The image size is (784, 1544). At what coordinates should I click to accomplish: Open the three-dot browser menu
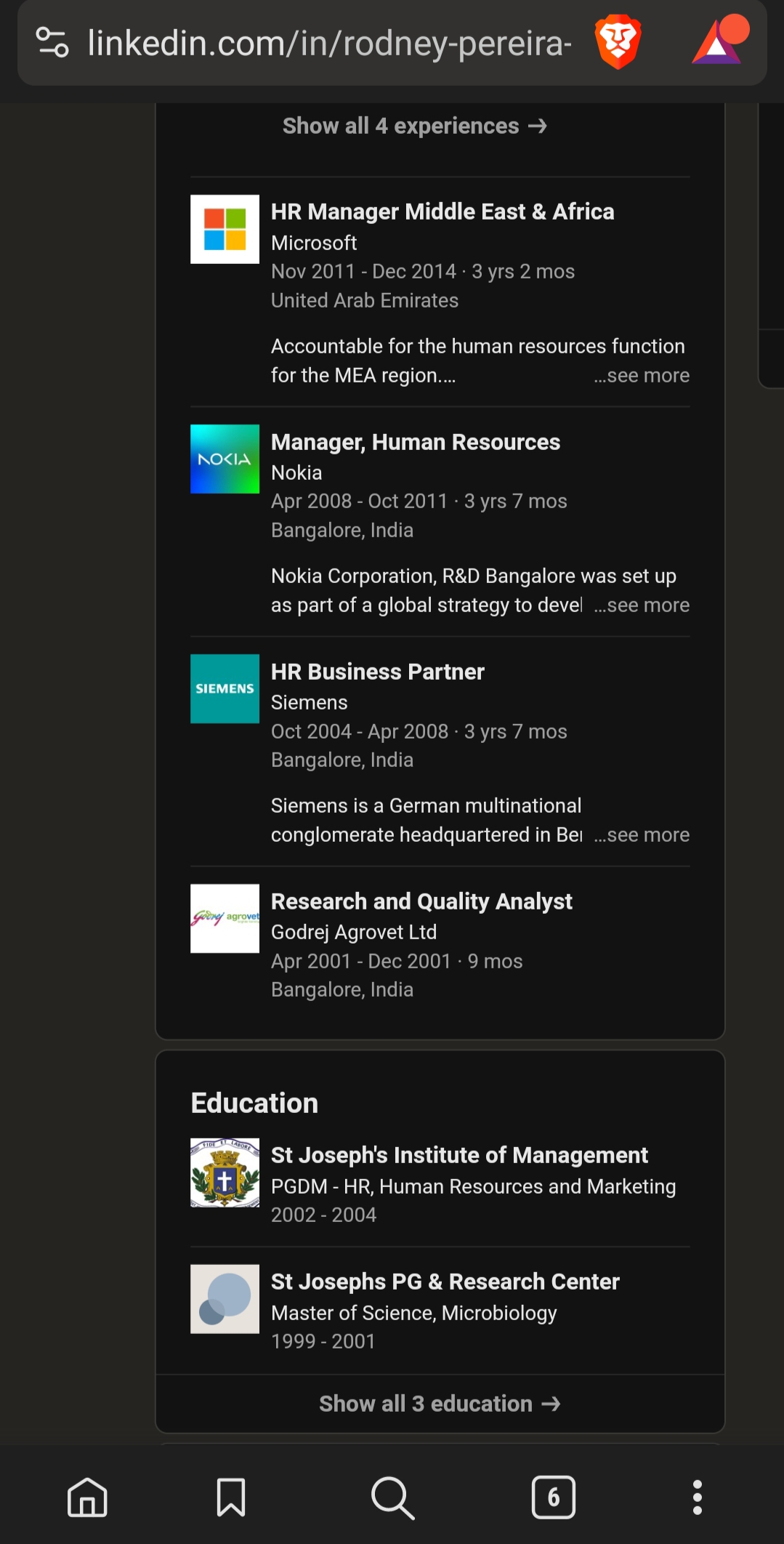click(697, 1497)
